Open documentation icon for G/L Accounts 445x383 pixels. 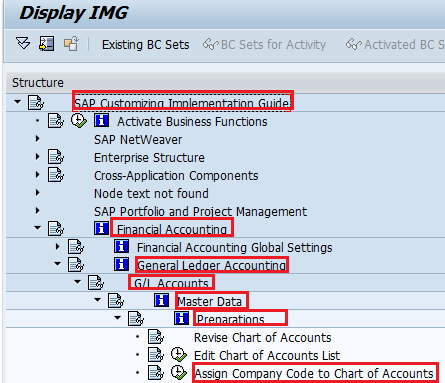click(x=96, y=282)
